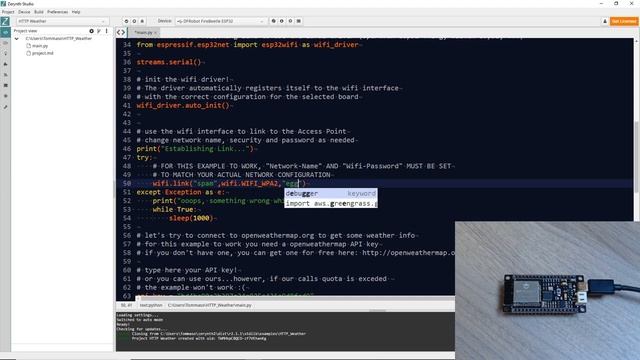Open the Device menu

coord(24,12)
